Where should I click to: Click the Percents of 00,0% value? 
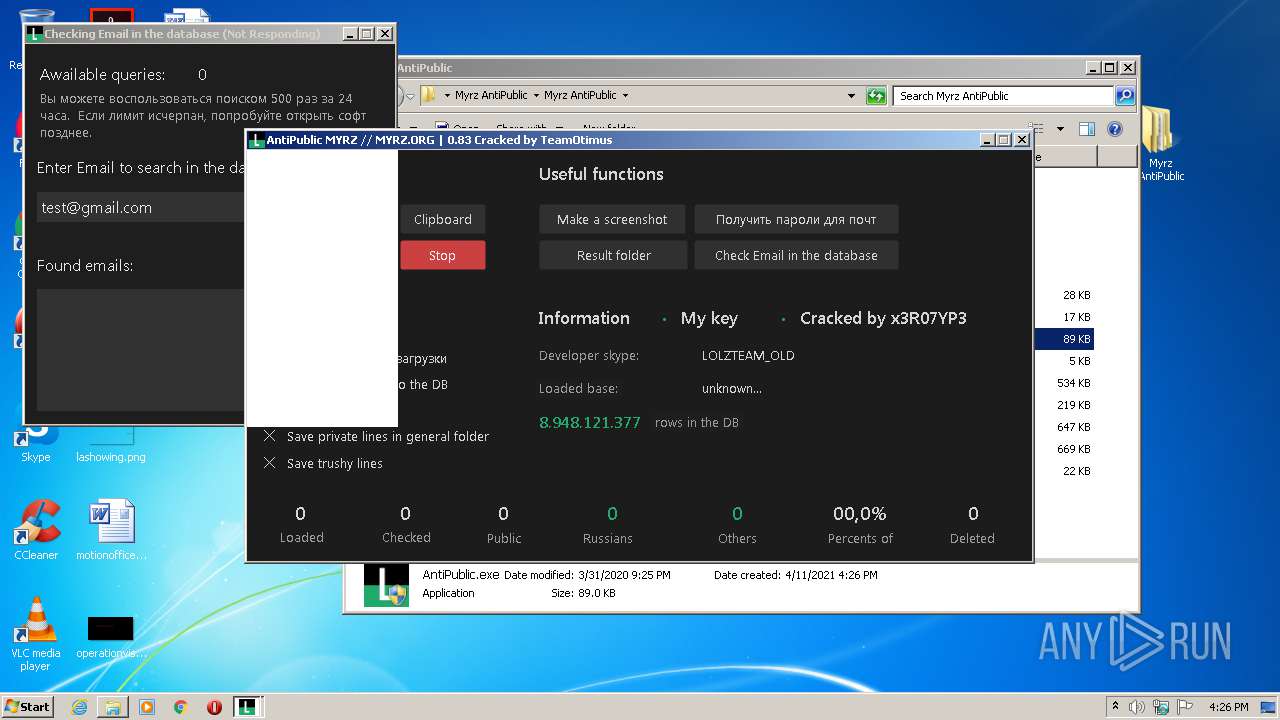coord(860,513)
